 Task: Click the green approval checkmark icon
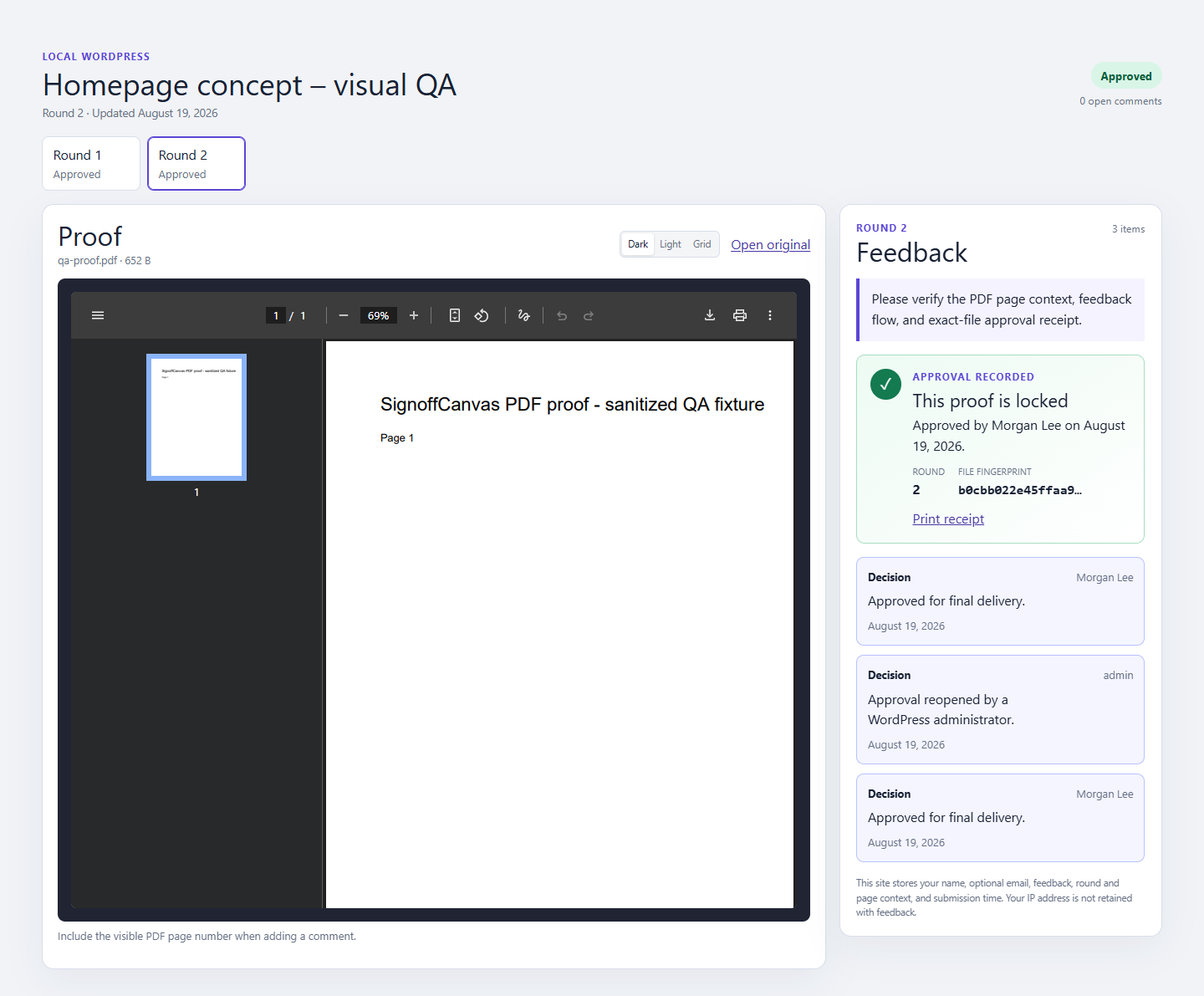(886, 385)
